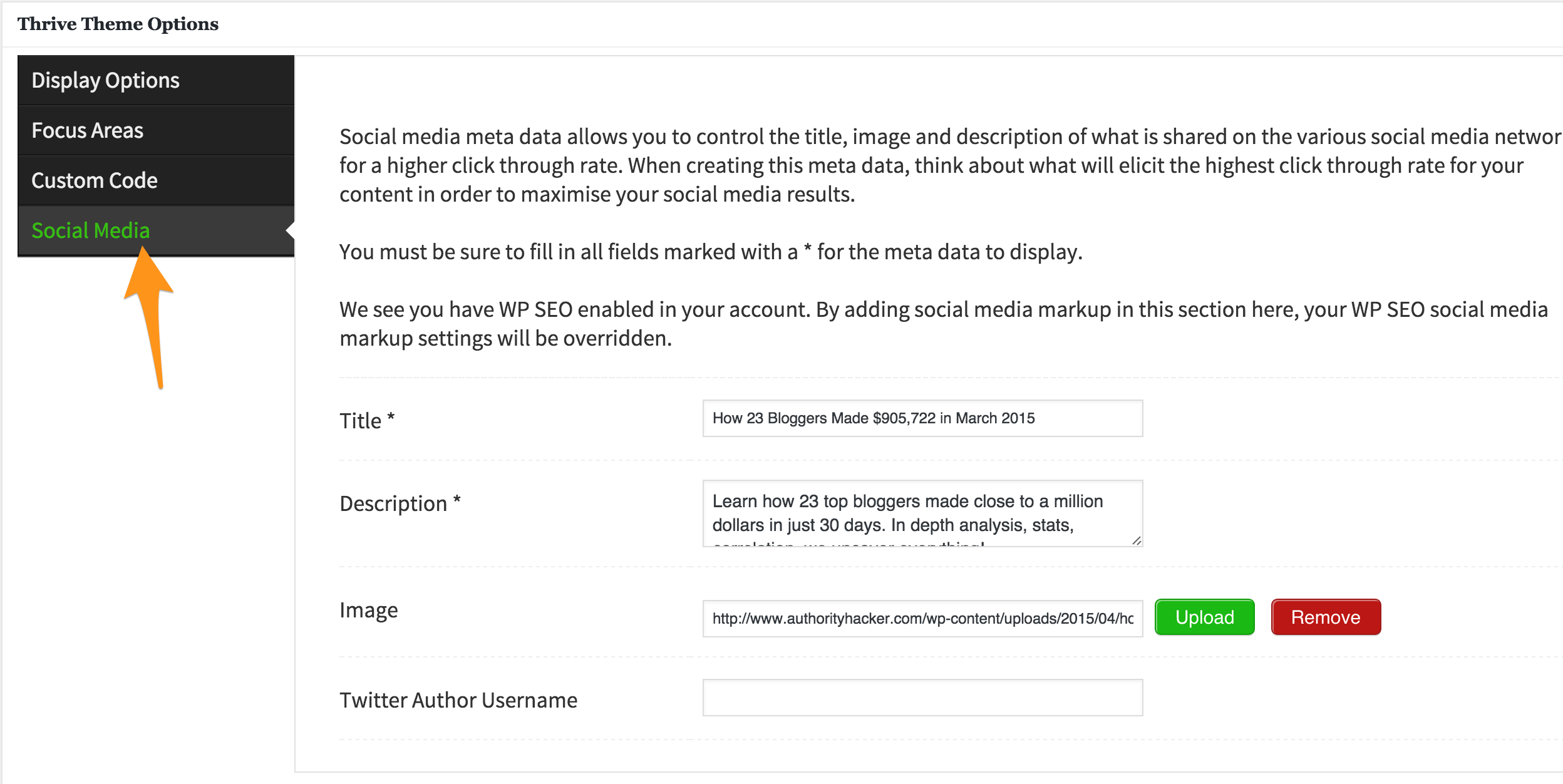
Task: Click the Title * label
Action: 367,420
